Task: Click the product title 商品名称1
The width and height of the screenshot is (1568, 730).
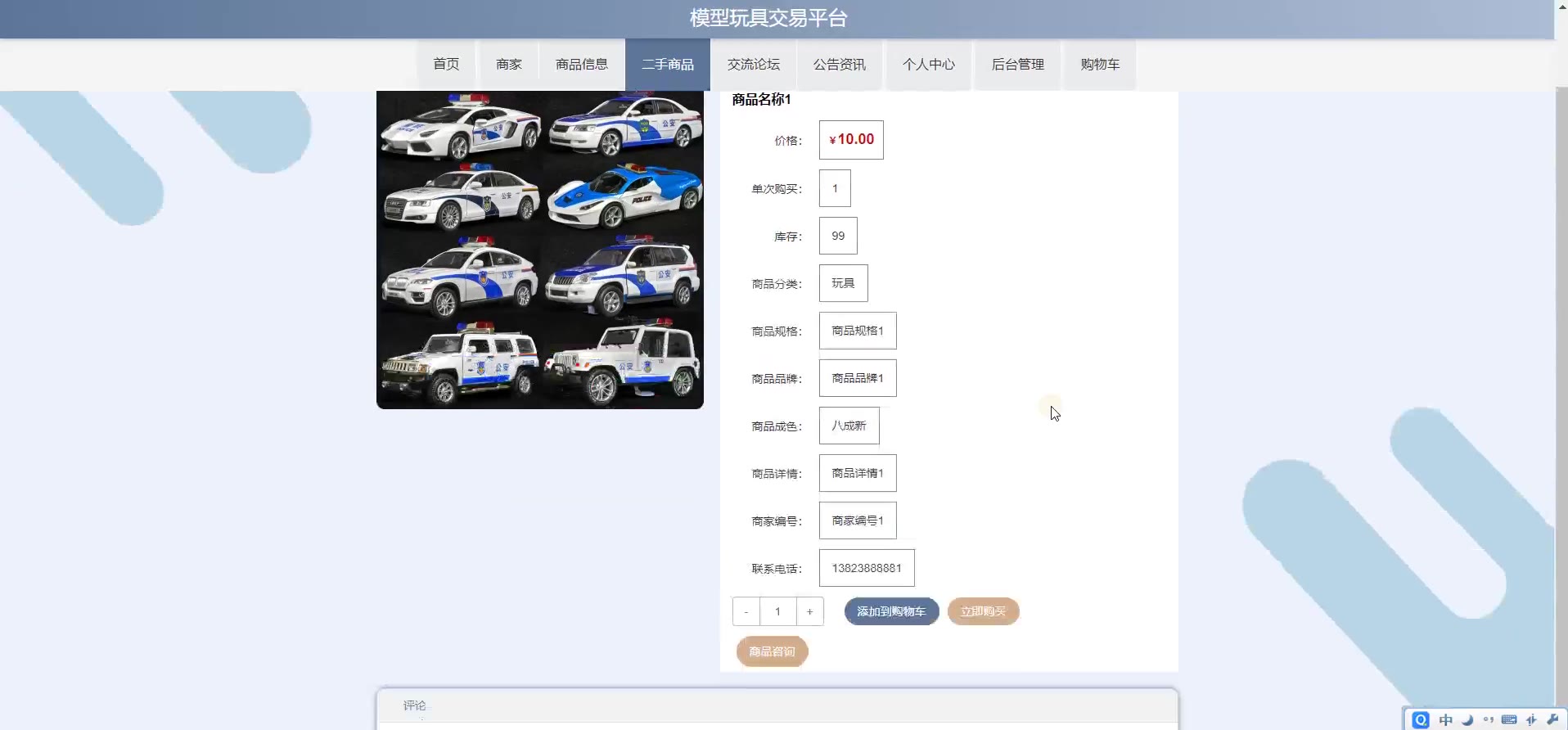Action: point(761,99)
